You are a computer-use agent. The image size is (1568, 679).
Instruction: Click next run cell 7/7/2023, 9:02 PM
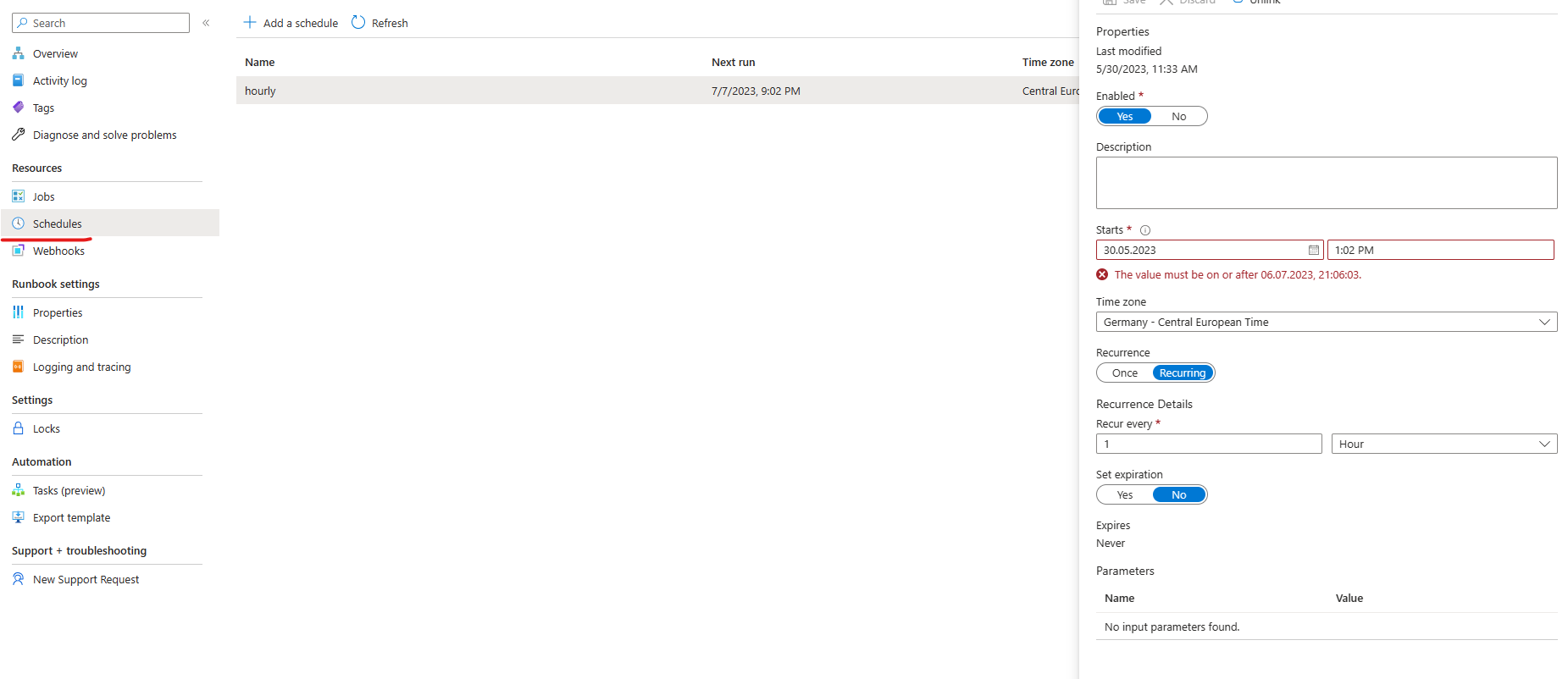click(x=756, y=91)
